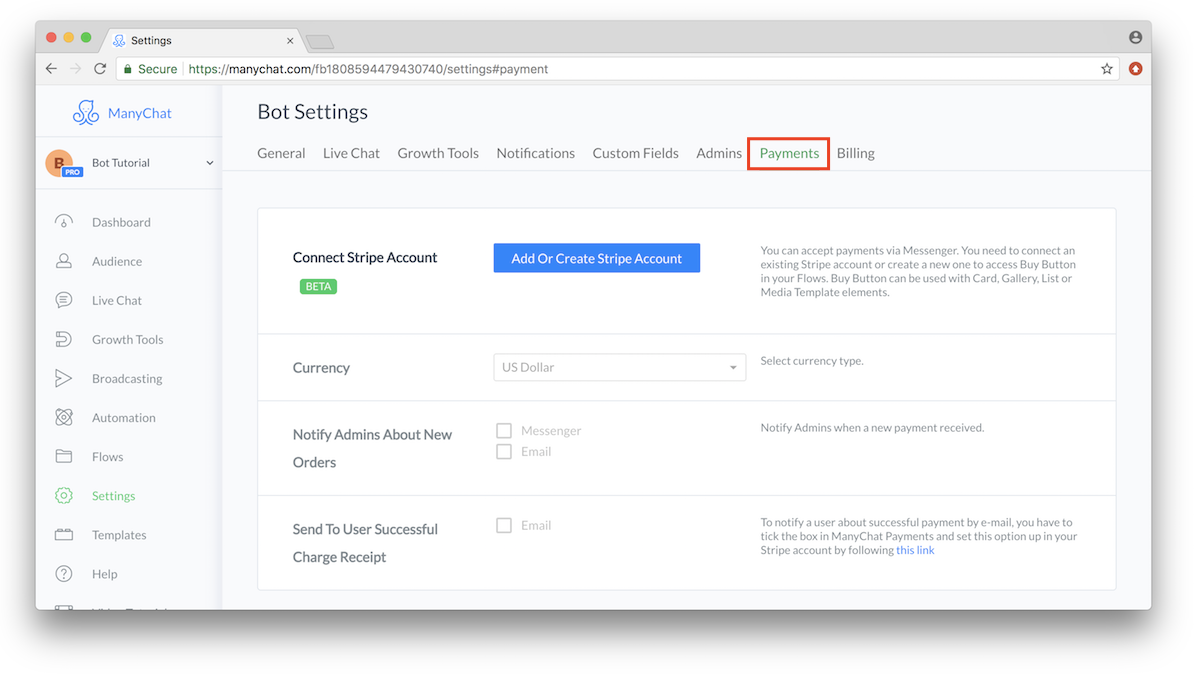Viewport: 1200px width, 680px height.
Task: Switch to the Admins tab
Action: click(719, 153)
